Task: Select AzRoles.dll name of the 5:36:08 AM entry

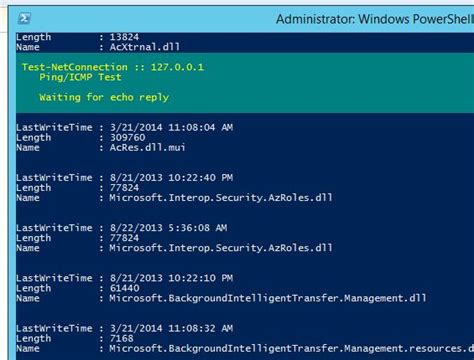Action: [221, 248]
